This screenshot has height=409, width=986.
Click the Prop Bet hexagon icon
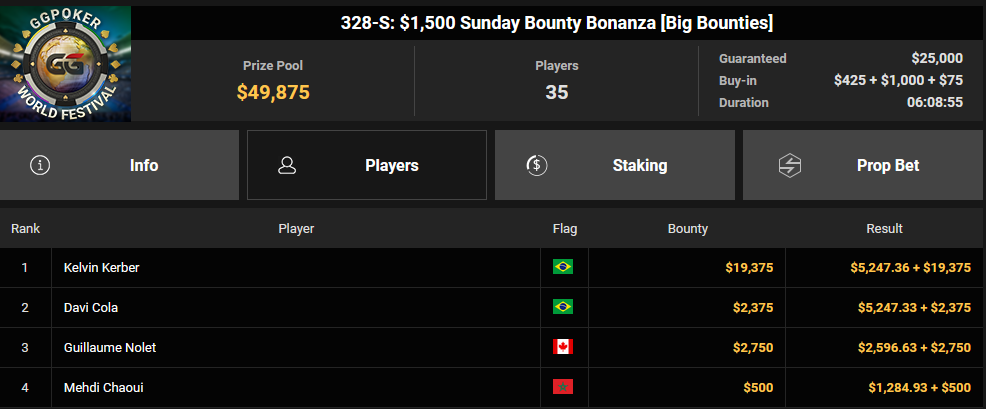click(788, 165)
